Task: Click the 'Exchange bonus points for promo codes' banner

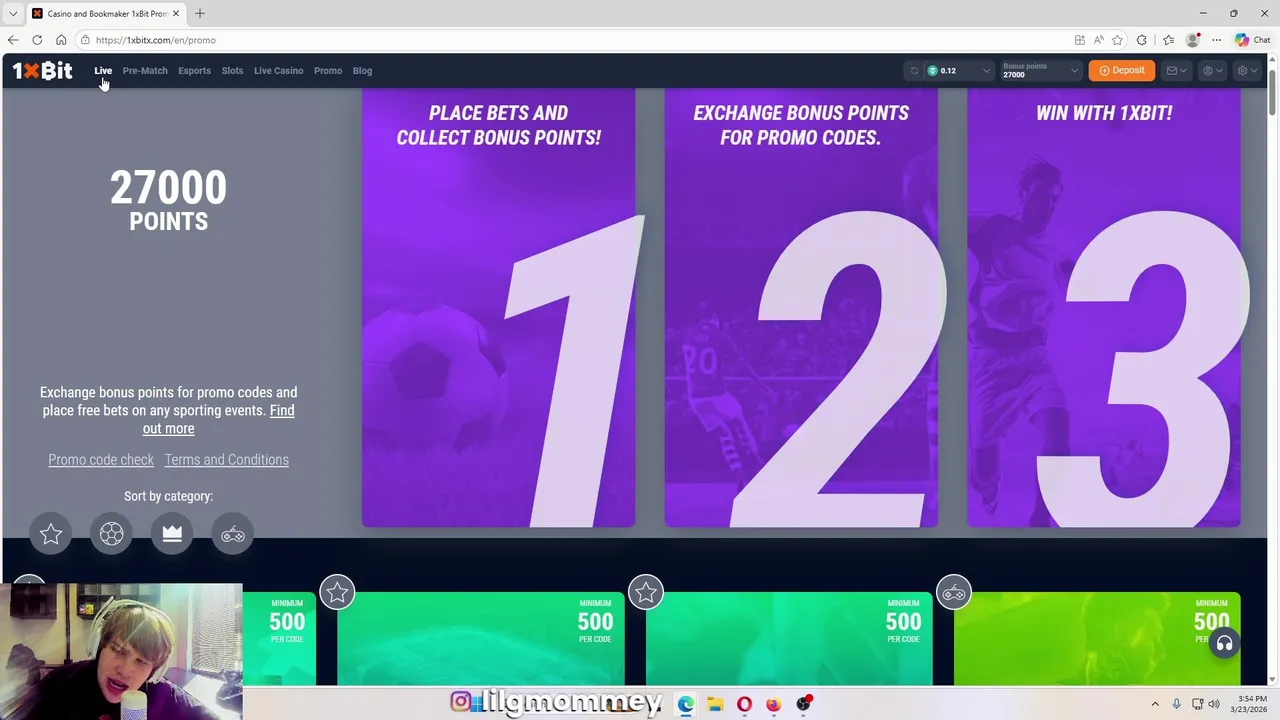Action: [801, 307]
